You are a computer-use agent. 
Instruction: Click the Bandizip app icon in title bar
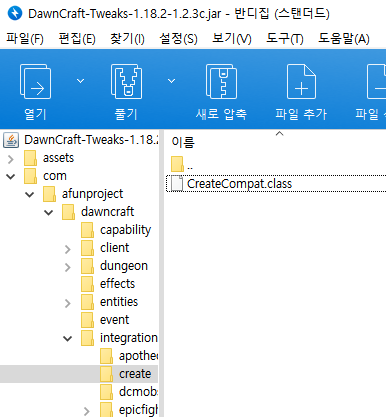click(x=14, y=14)
